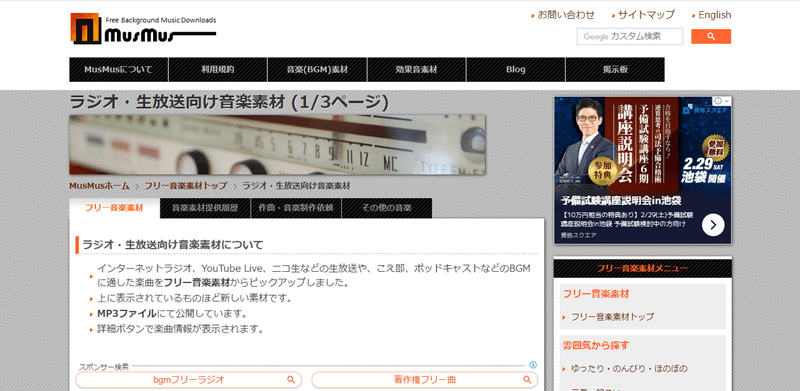Click bgmフリーラジオ sponsor search

[189, 380]
